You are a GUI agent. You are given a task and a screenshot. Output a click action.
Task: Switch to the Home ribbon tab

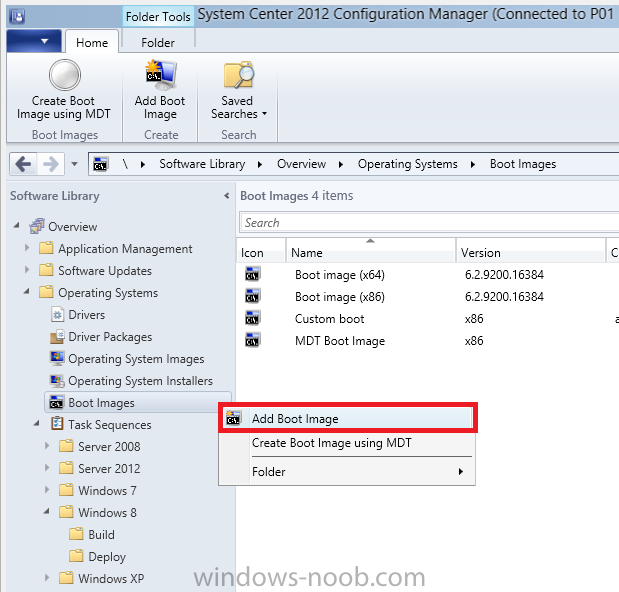pos(92,42)
